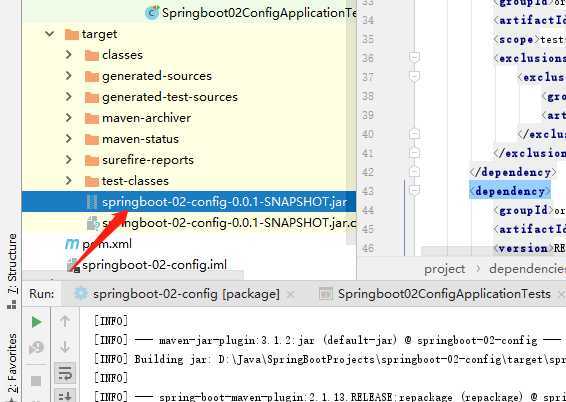The image size is (566, 402).
Task: Click the Maven pom.xml file icon
Action: (72, 244)
